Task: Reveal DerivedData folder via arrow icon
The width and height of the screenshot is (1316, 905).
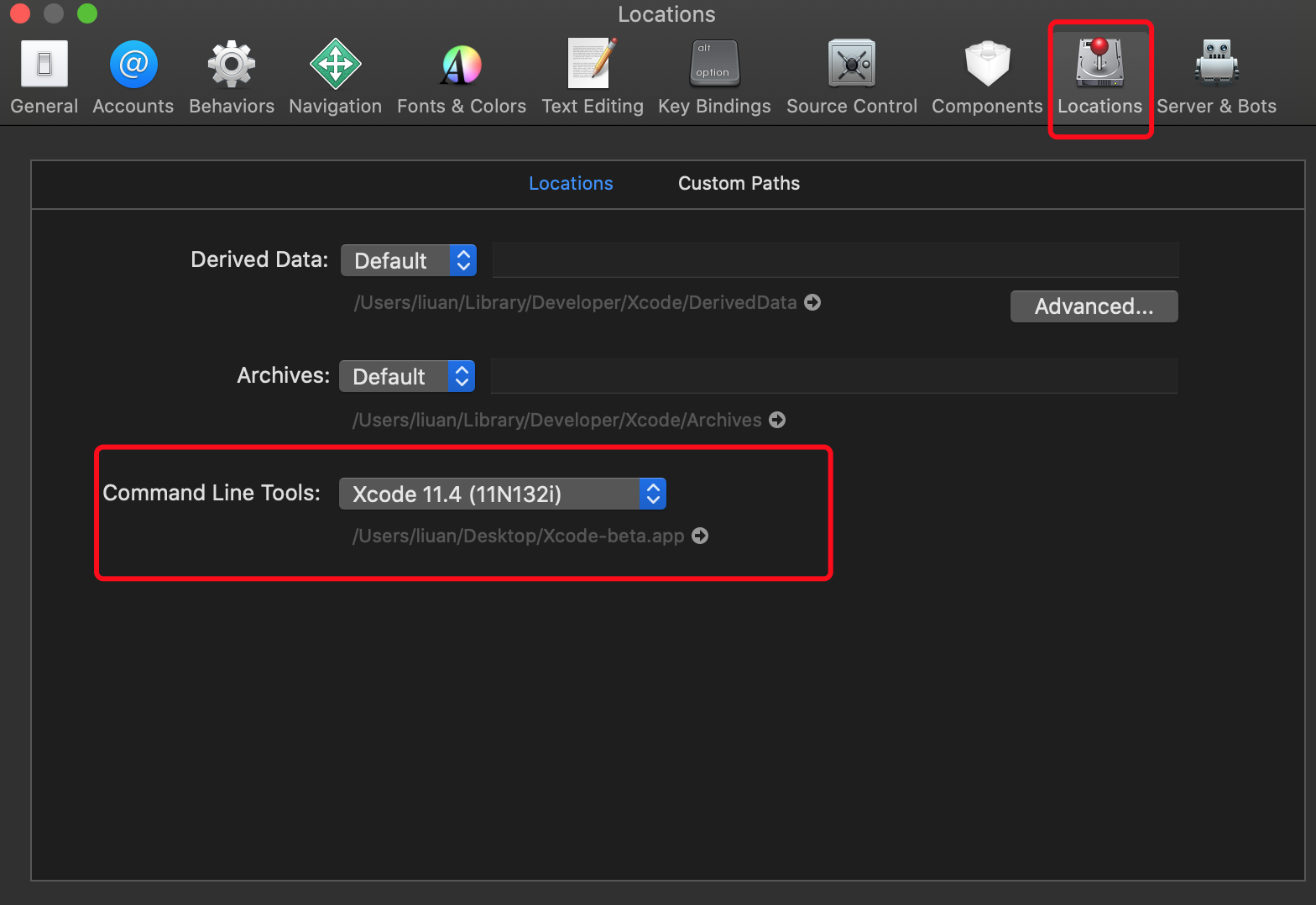Action: tap(812, 302)
